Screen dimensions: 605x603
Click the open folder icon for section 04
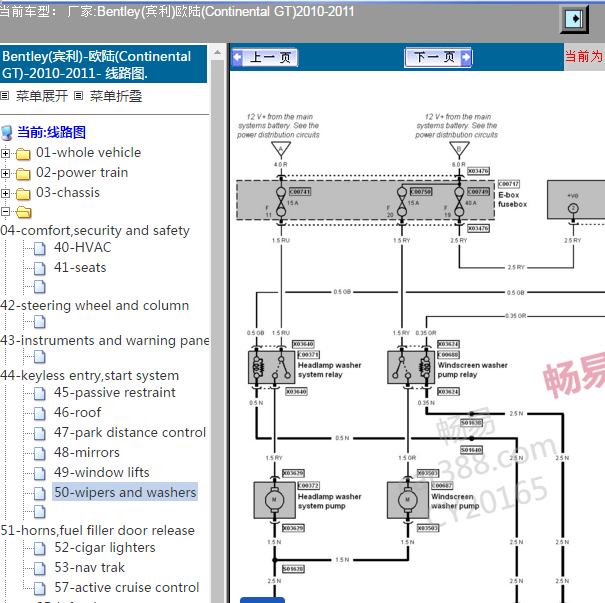point(24,212)
